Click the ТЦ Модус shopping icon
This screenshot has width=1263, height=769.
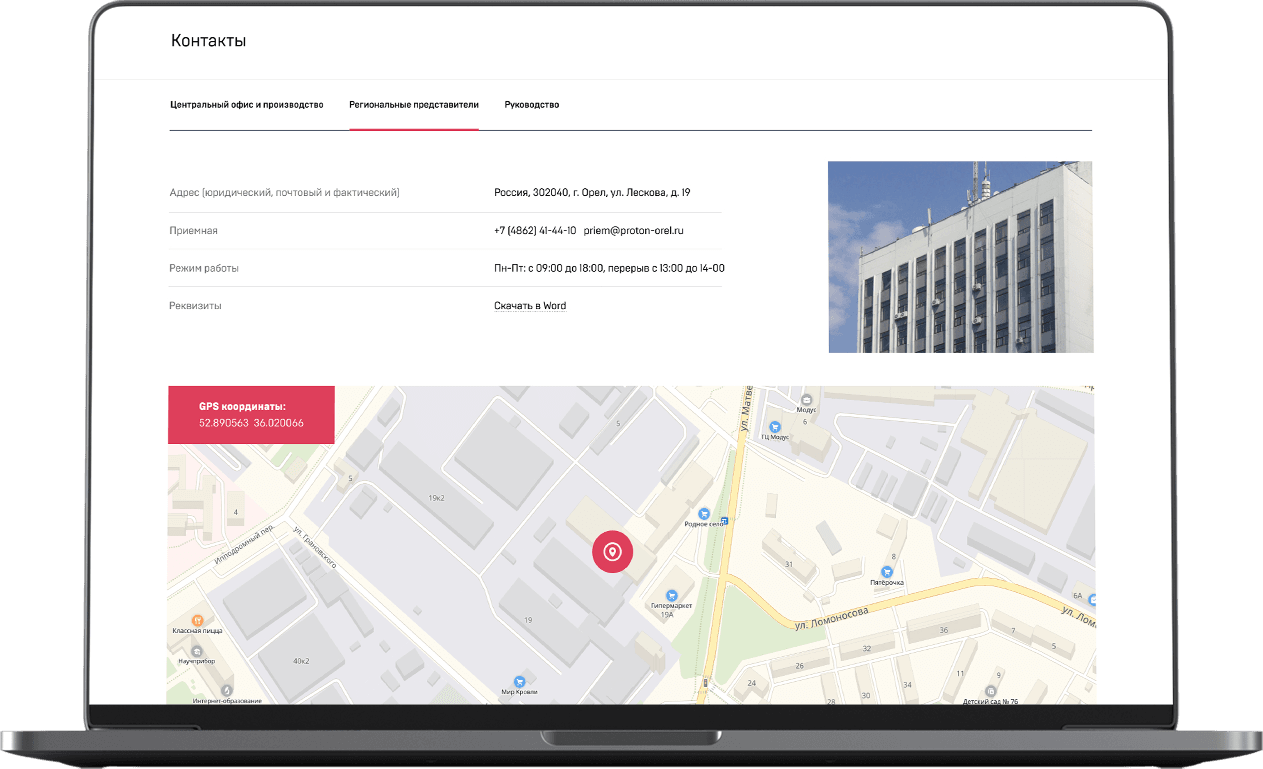774,427
